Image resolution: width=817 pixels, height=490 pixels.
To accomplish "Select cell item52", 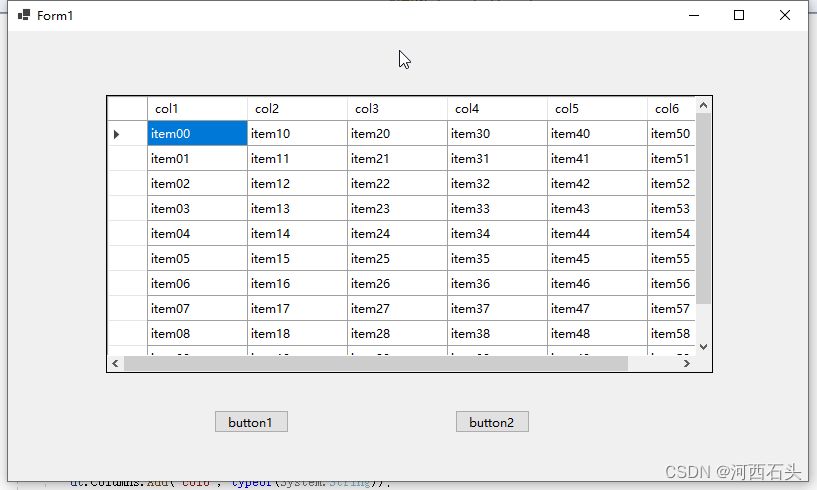I will [x=672, y=183].
